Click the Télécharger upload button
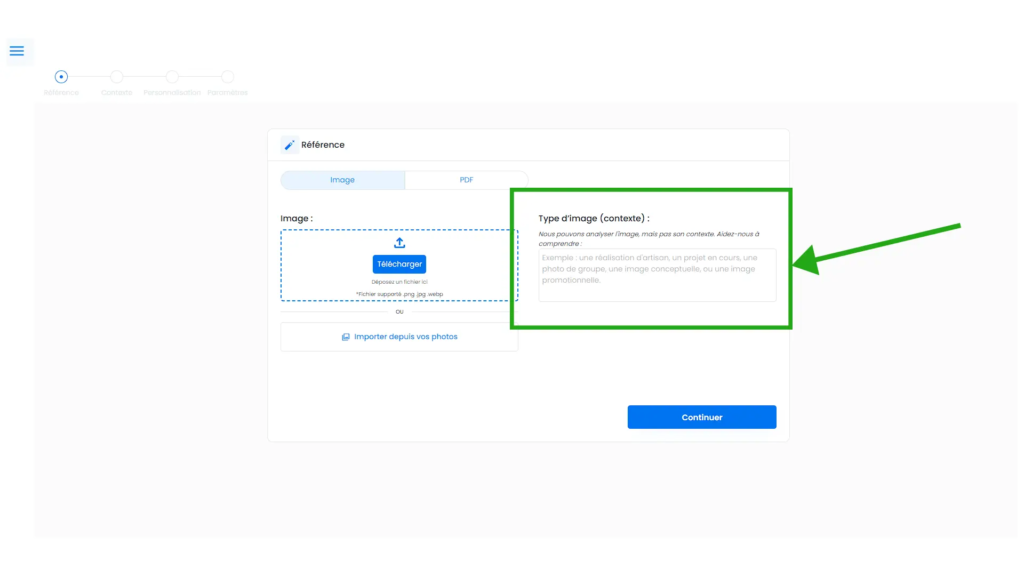This screenshot has width=1024, height=576. [400, 264]
